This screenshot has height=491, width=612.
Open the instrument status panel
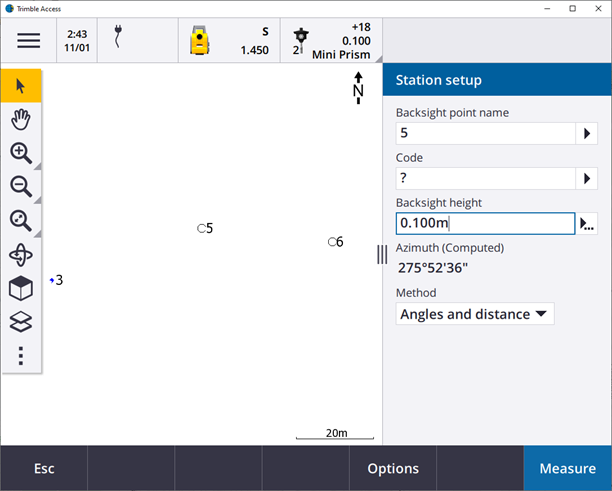point(228,40)
